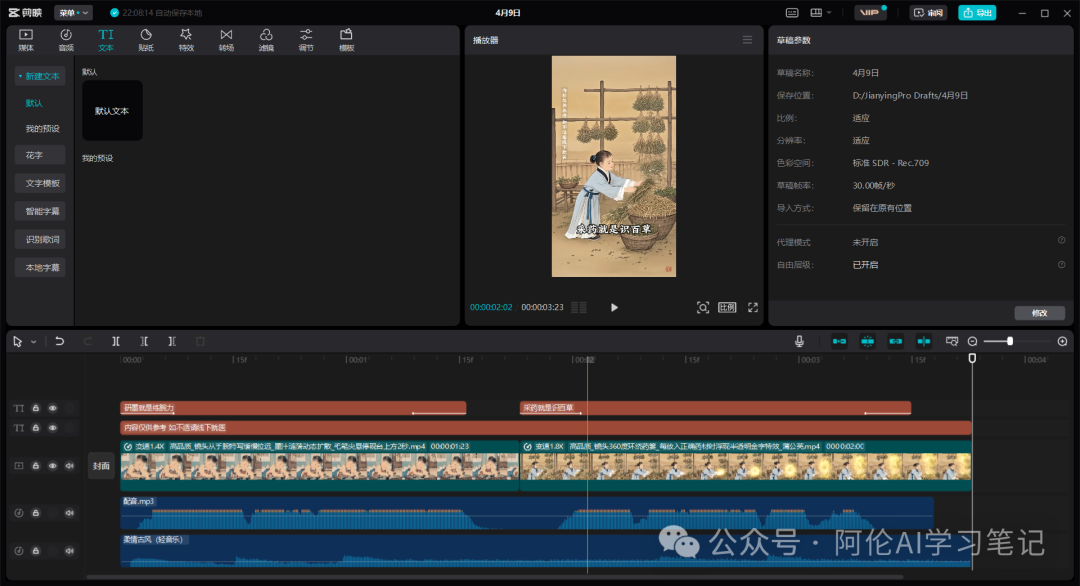Open the layout dropdown arrow in title bar
This screenshot has width=1080, height=586.
[x=829, y=12]
